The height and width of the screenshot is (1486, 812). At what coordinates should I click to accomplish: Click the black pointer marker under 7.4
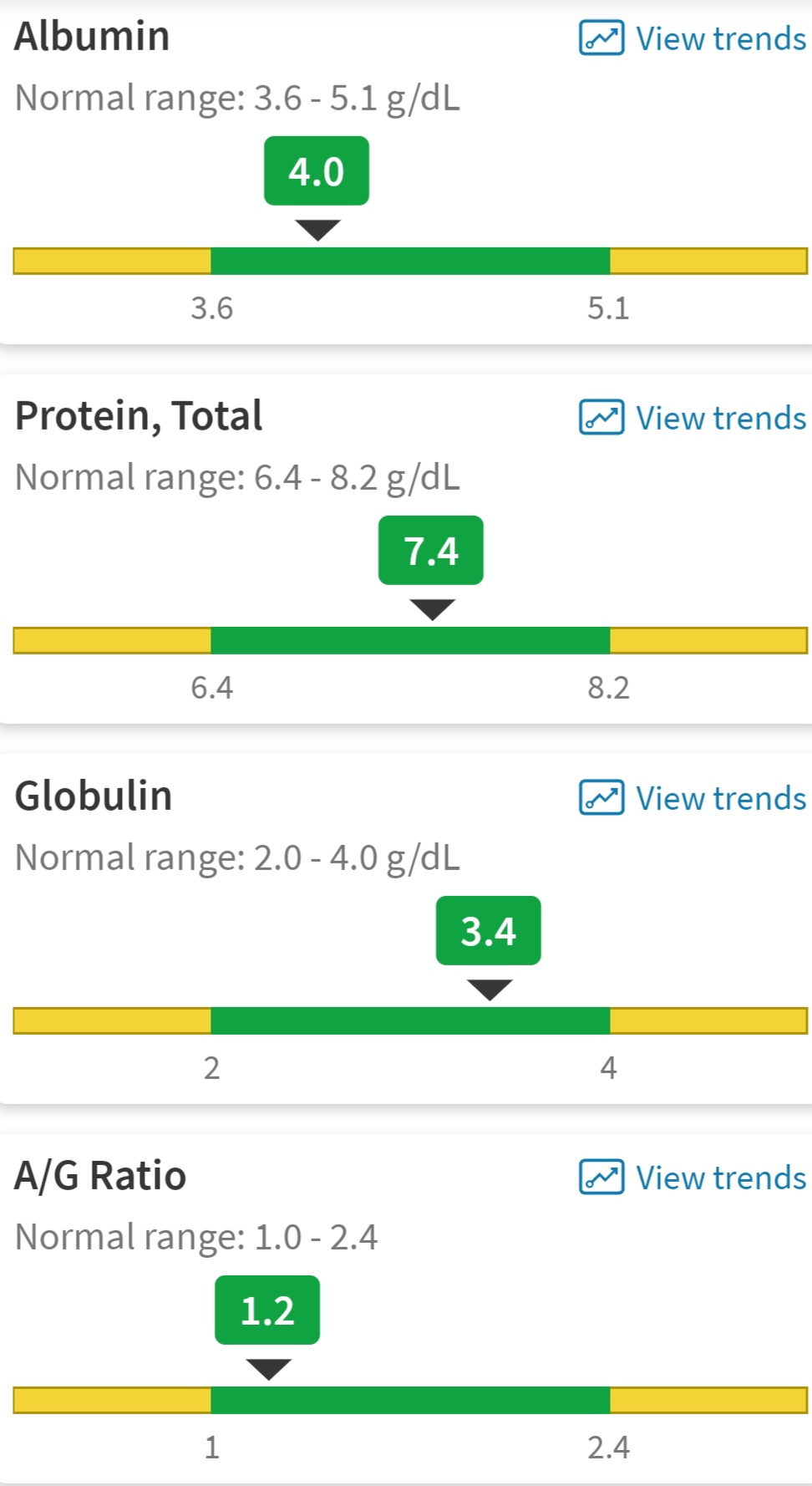click(x=432, y=609)
